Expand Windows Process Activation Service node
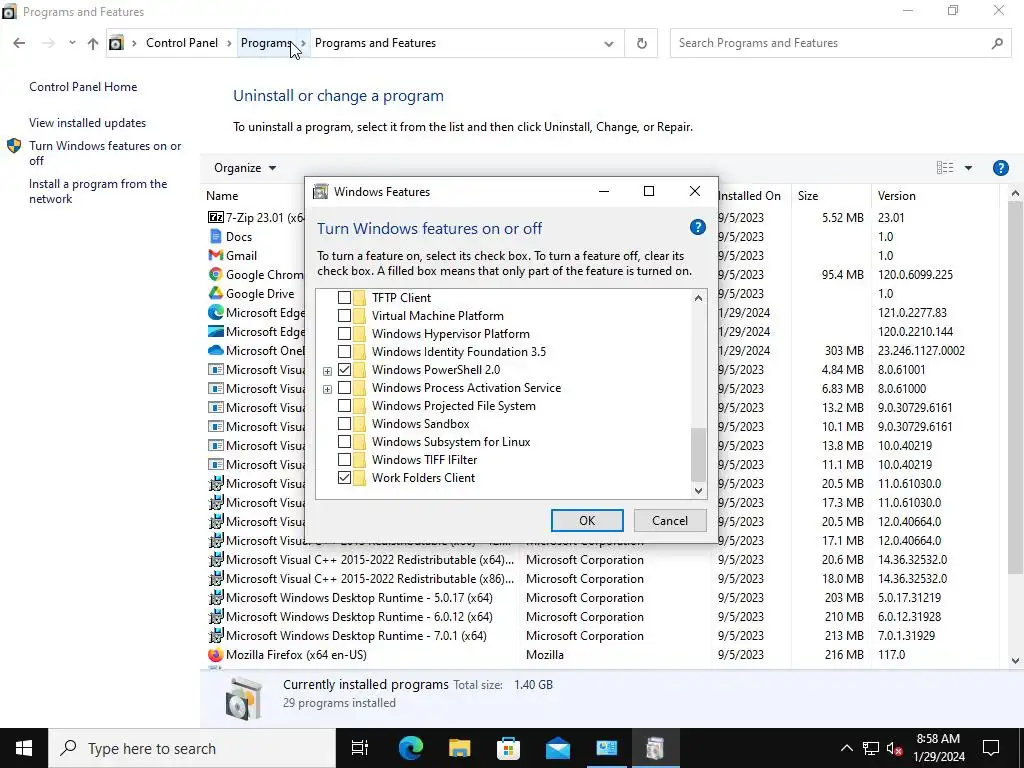Screen dimensions: 1024x768 click(327, 389)
